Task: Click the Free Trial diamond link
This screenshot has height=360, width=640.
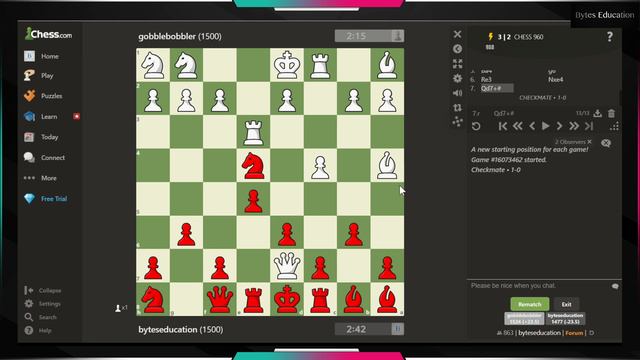Action: click(x=46, y=199)
